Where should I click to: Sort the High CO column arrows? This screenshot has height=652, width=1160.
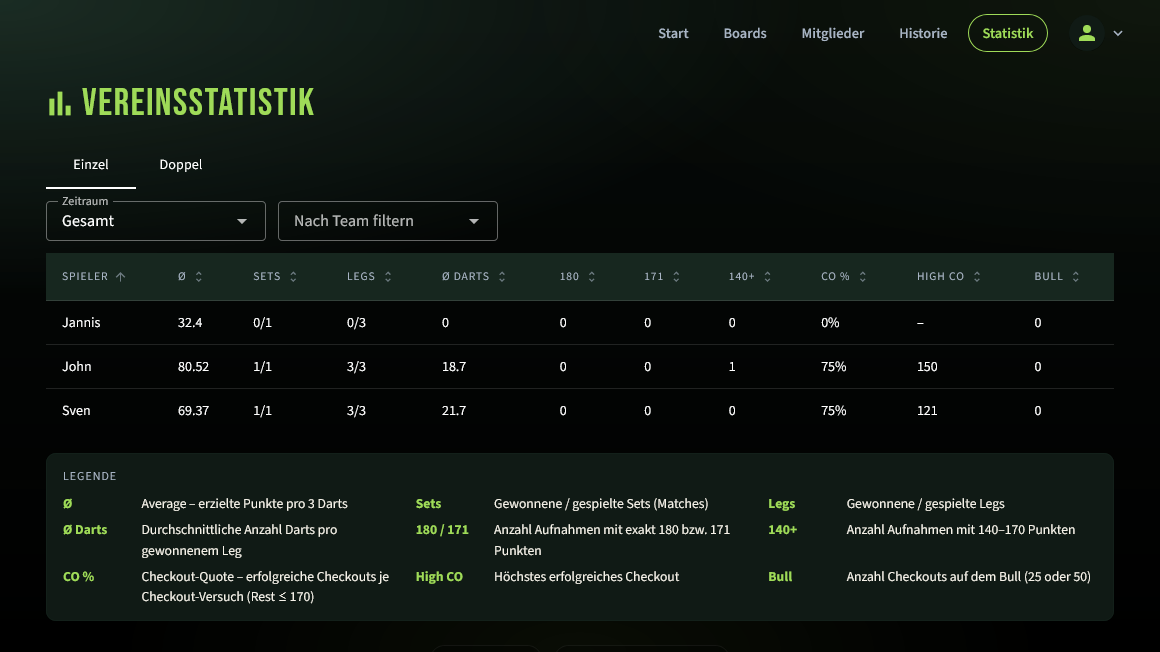(977, 277)
